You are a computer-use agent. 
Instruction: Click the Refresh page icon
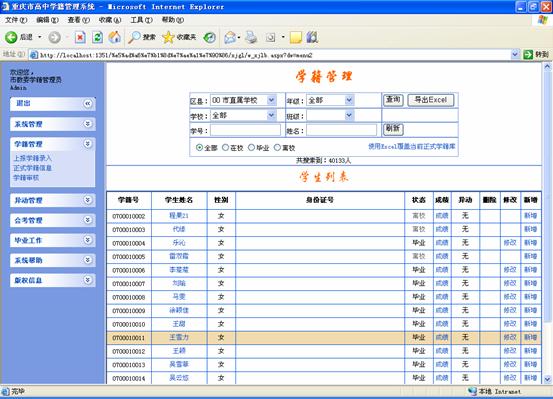tap(97, 37)
